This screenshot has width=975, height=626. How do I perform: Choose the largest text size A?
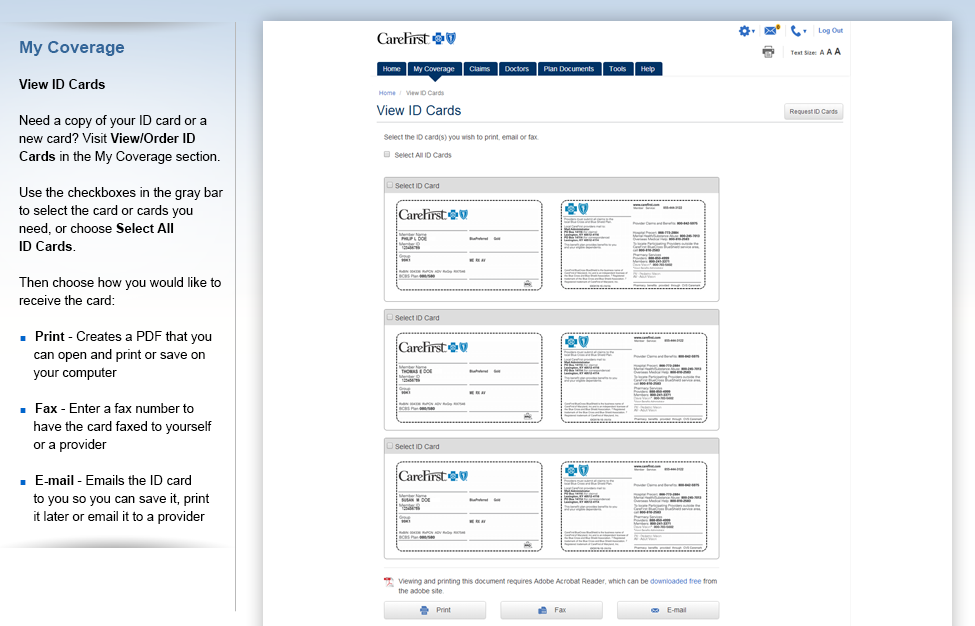pos(838,52)
